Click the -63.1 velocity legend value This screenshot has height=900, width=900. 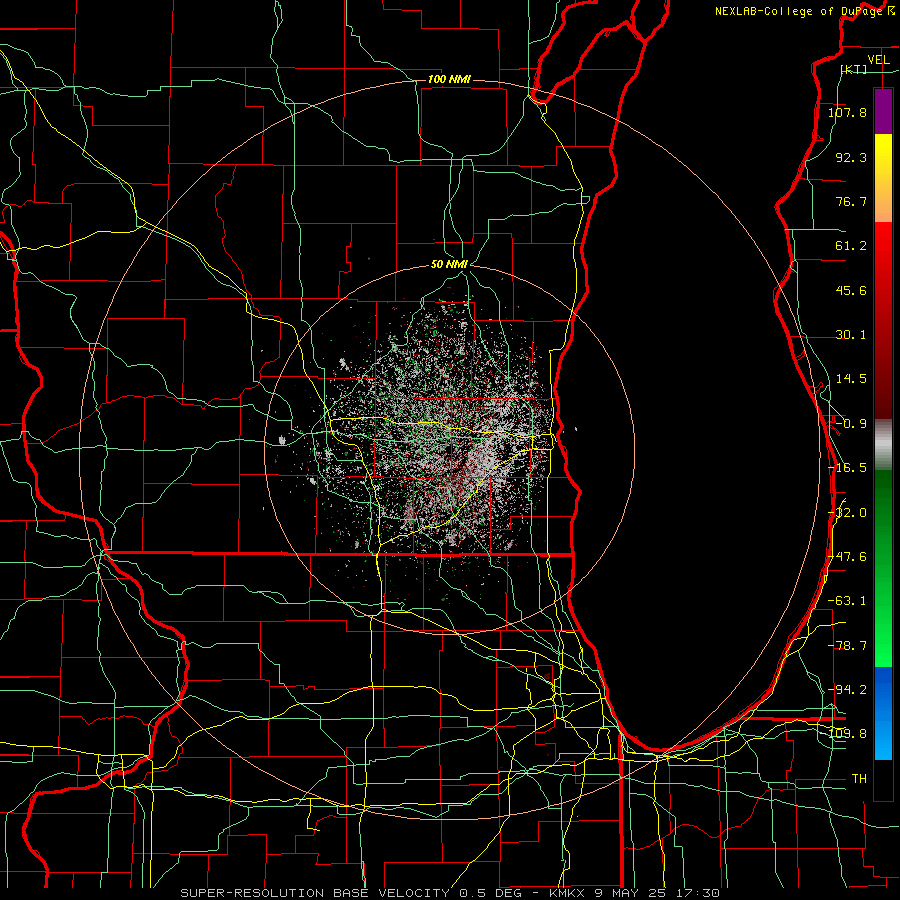[847, 601]
